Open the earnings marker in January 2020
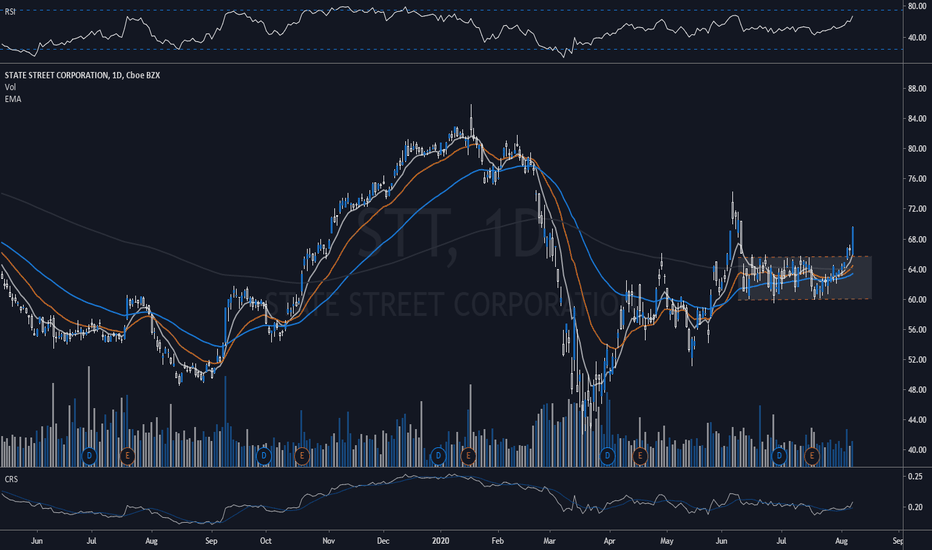Viewport: 932px width, 550px height. tap(468, 457)
